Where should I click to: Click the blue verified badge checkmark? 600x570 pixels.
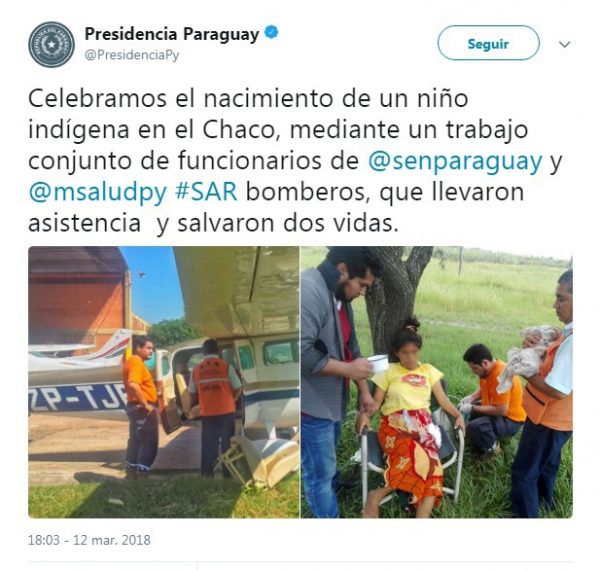272,33
